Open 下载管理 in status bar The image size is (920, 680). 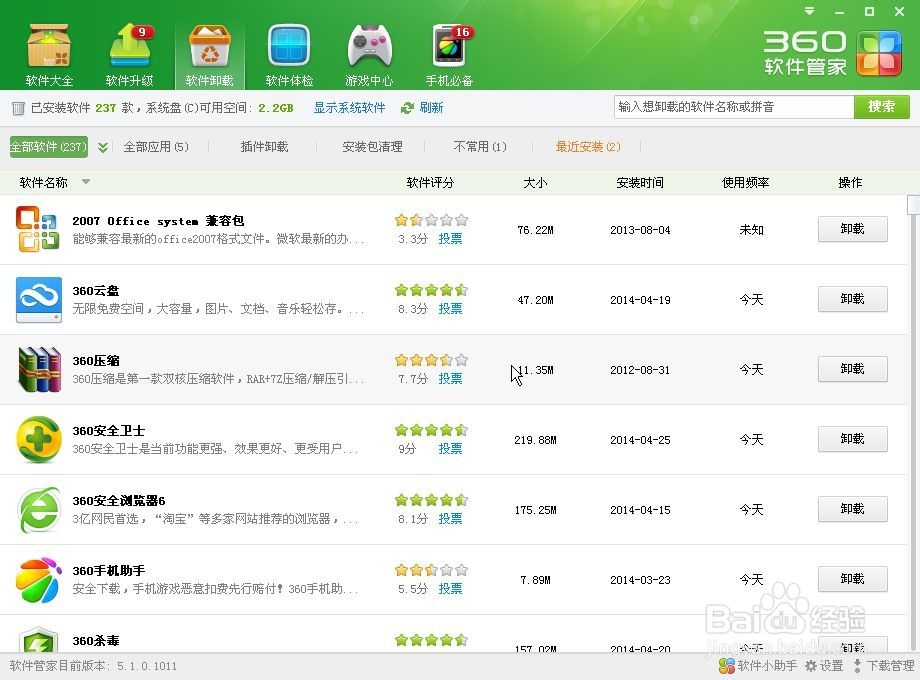click(x=885, y=666)
